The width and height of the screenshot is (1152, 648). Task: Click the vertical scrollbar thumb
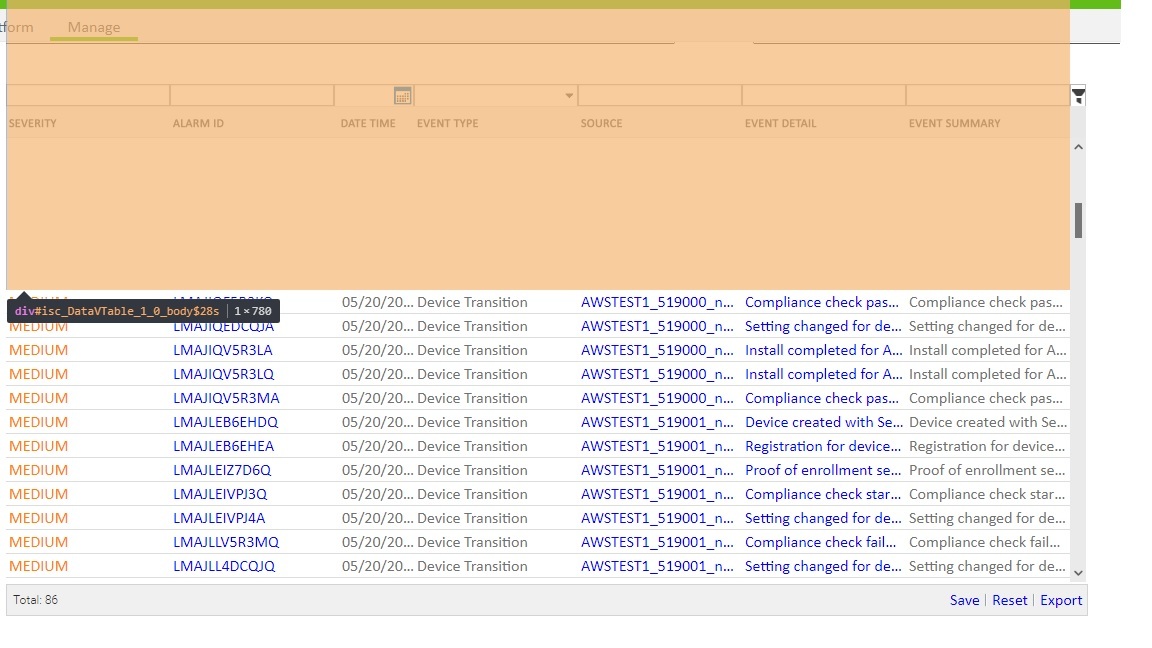(1078, 220)
